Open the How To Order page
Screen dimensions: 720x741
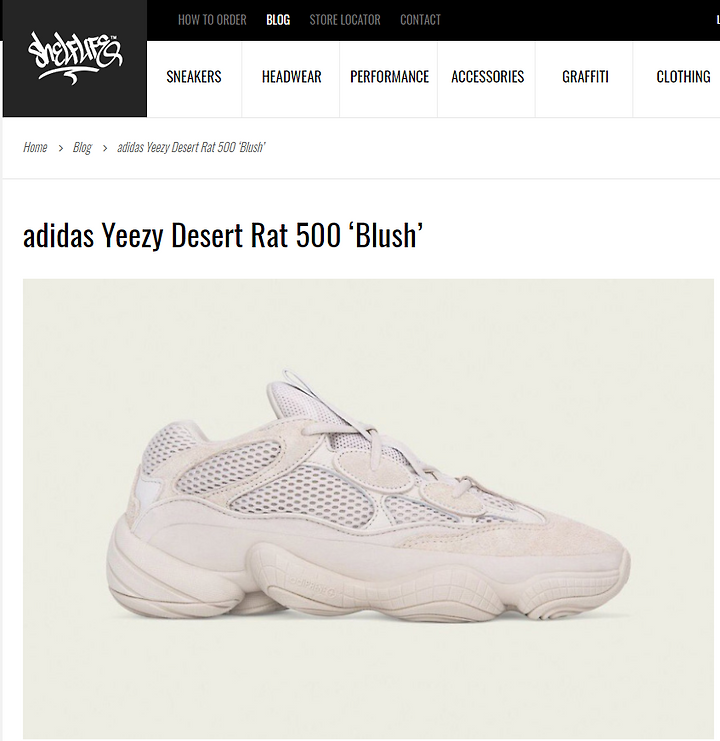[212, 20]
